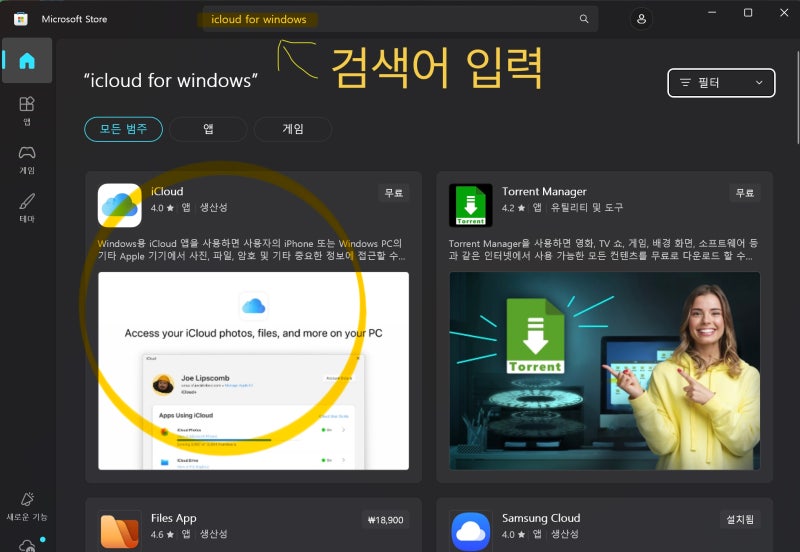The image size is (800, 552).
Task: Click the Microsoft Store title text
Action: click(74, 19)
